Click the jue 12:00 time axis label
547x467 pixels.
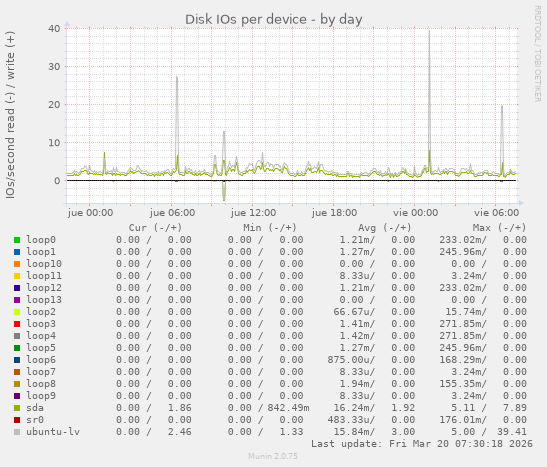[253, 213]
